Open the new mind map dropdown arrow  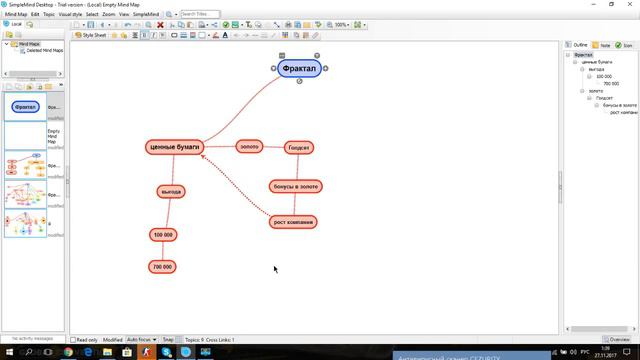[84, 25]
